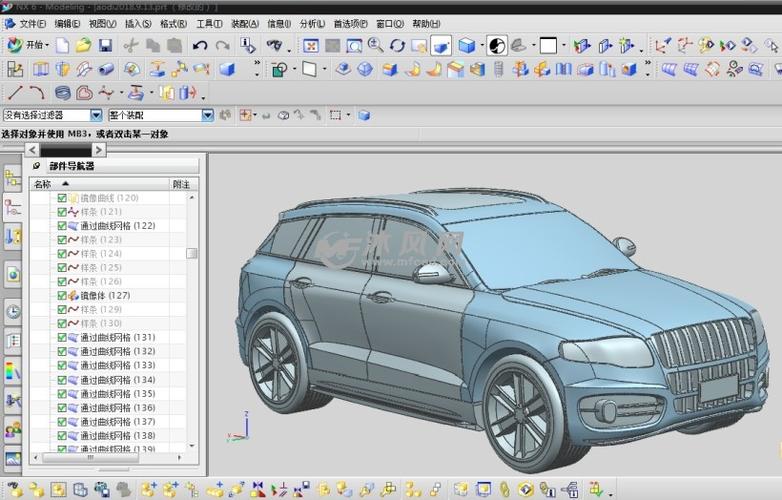Toggle checkbox for 样条 (121)
The image size is (782, 500).
click(62, 212)
